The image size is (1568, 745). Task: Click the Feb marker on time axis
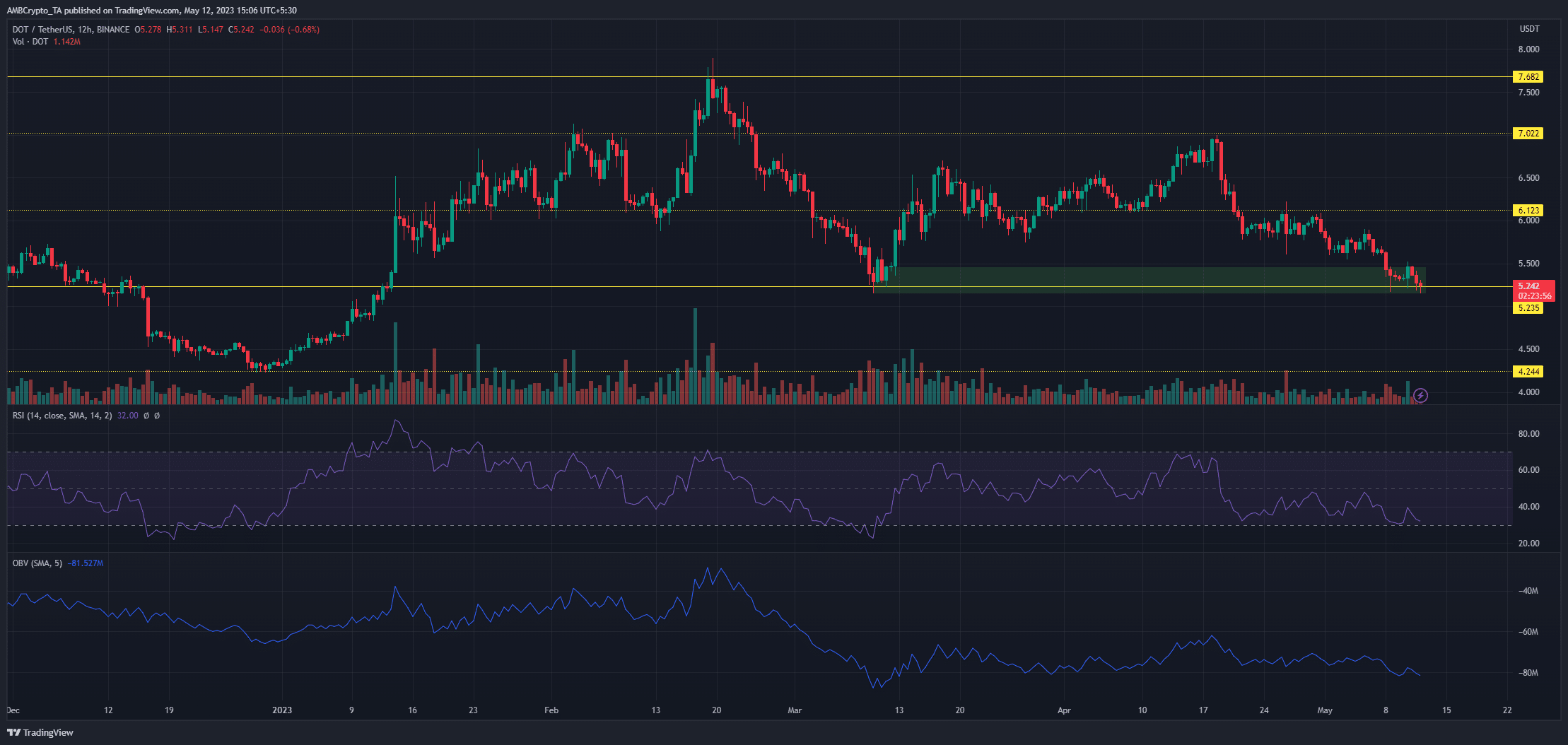tap(551, 710)
